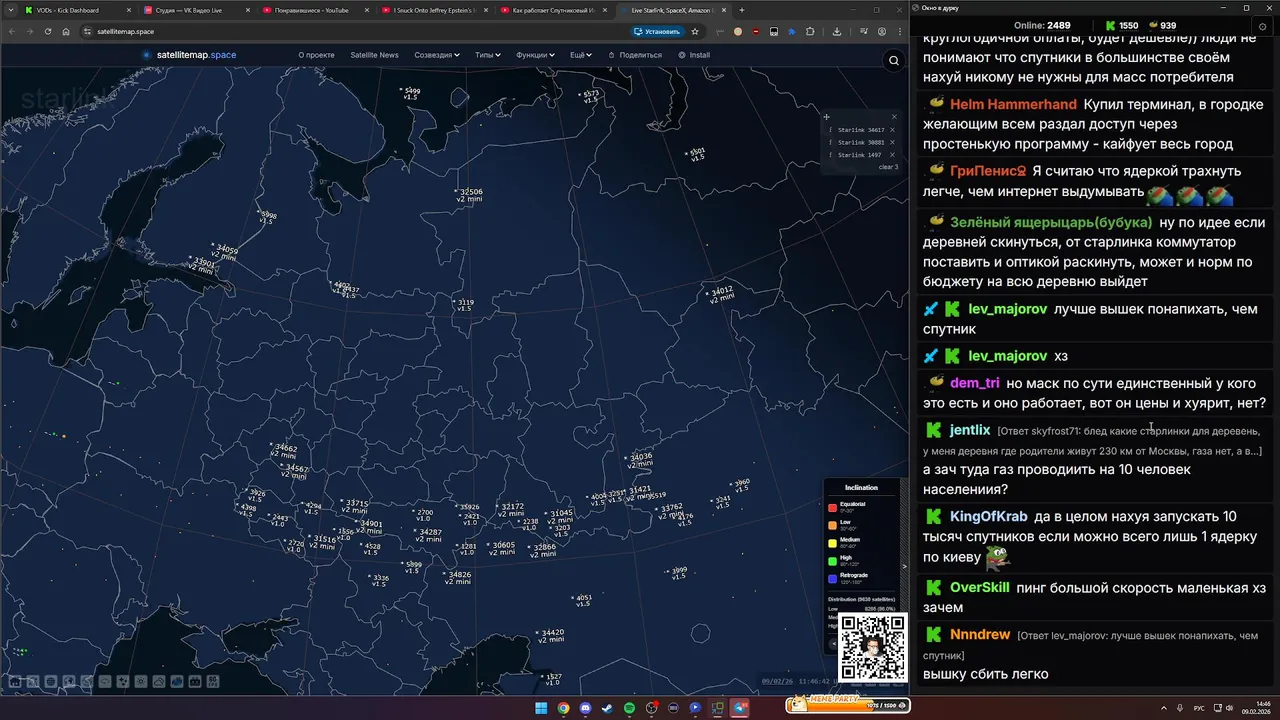The height and width of the screenshot is (720, 1280).
Task: Open Spotify from the taskbar
Action: click(x=629, y=708)
